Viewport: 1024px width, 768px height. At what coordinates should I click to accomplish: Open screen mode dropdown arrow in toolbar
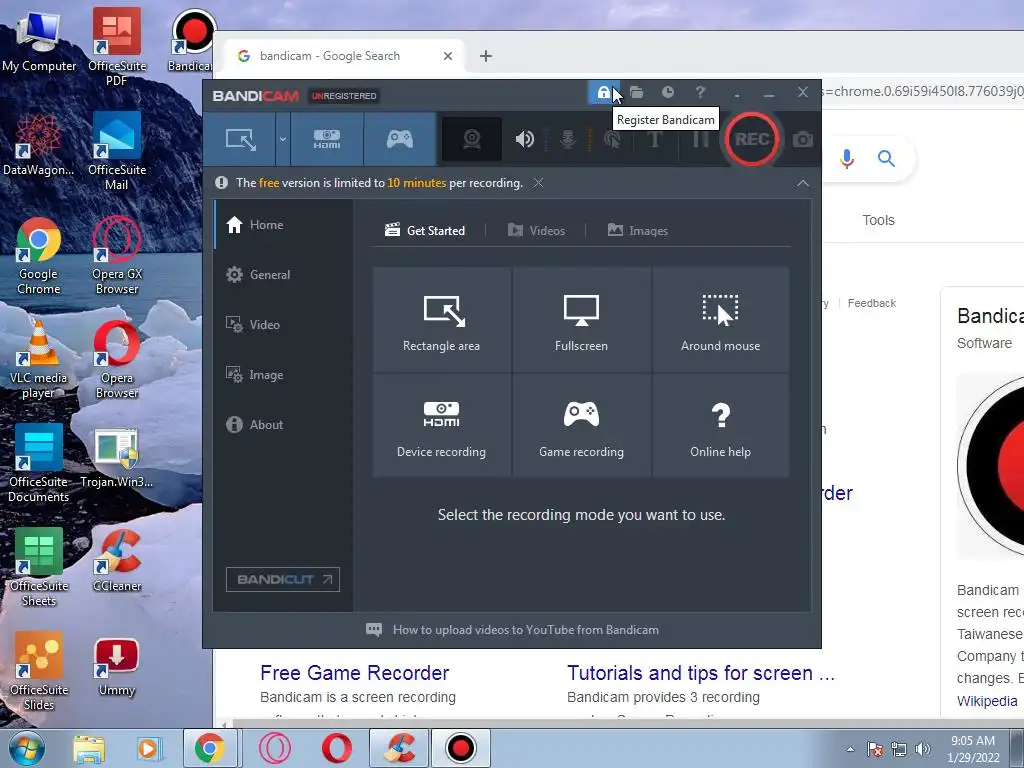coord(282,139)
